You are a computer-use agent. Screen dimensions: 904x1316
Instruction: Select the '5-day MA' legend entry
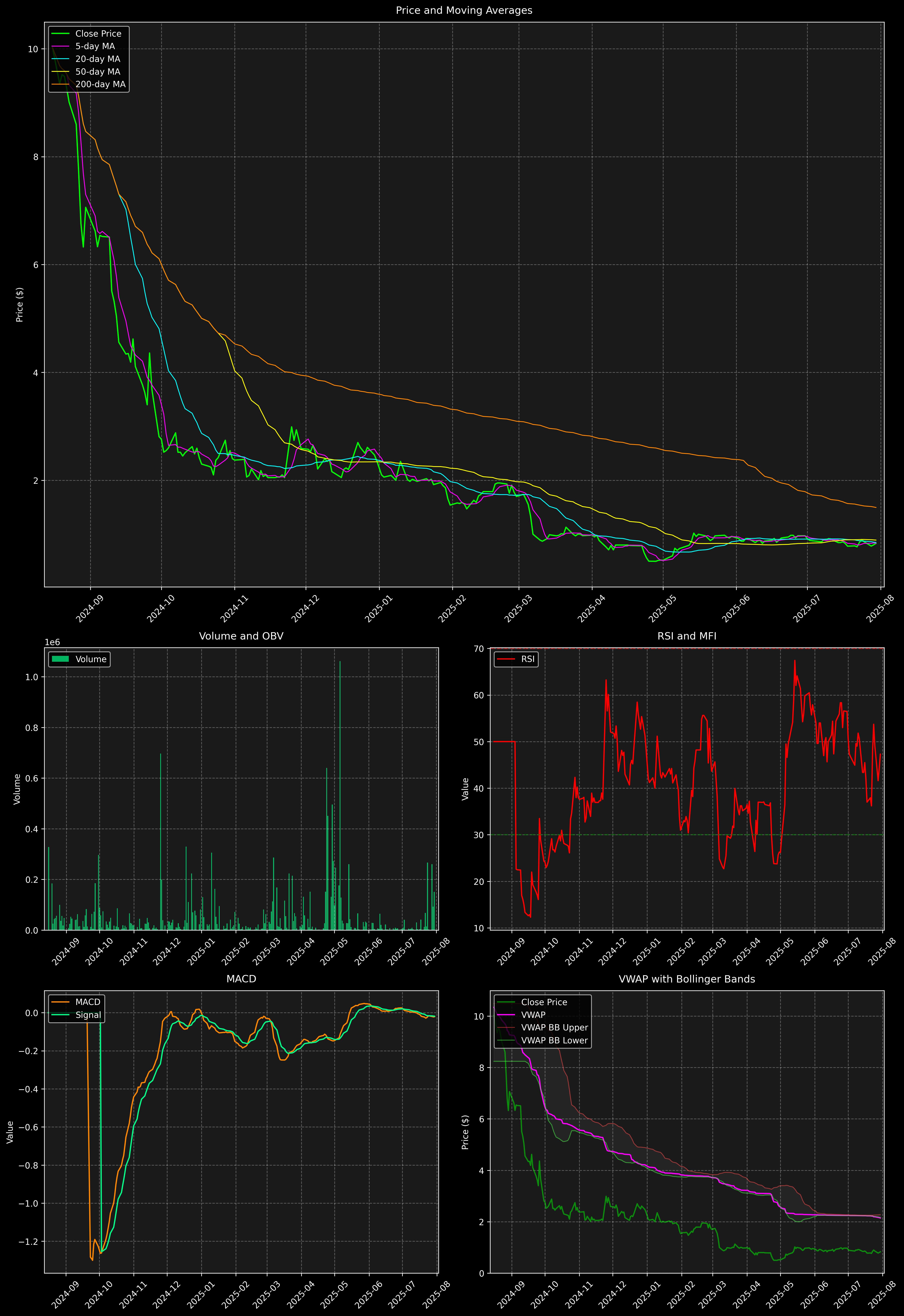click(95, 47)
